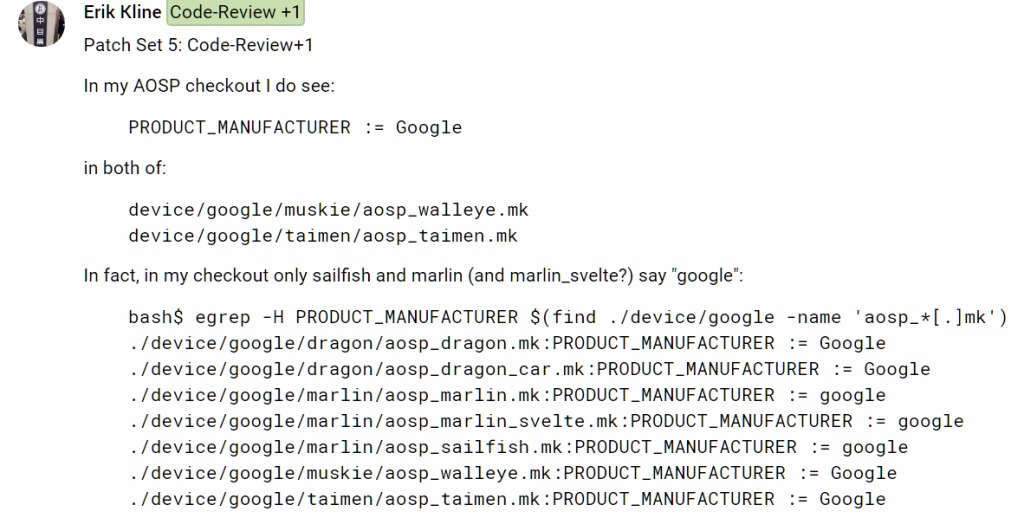Click the aosp_sailfish.mk output line
The image size is (1024, 518).
coord(519,447)
